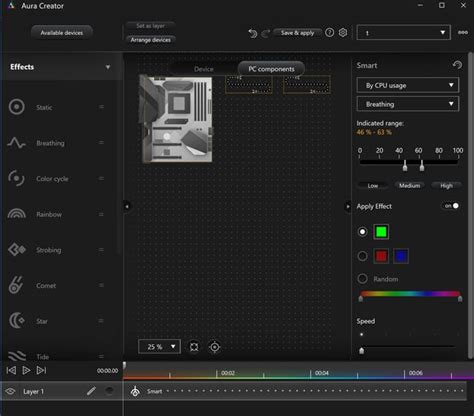Click the 00:04 timeline marker
Image resolution: width=474 pixels, height=416 pixels.
tap(321, 373)
